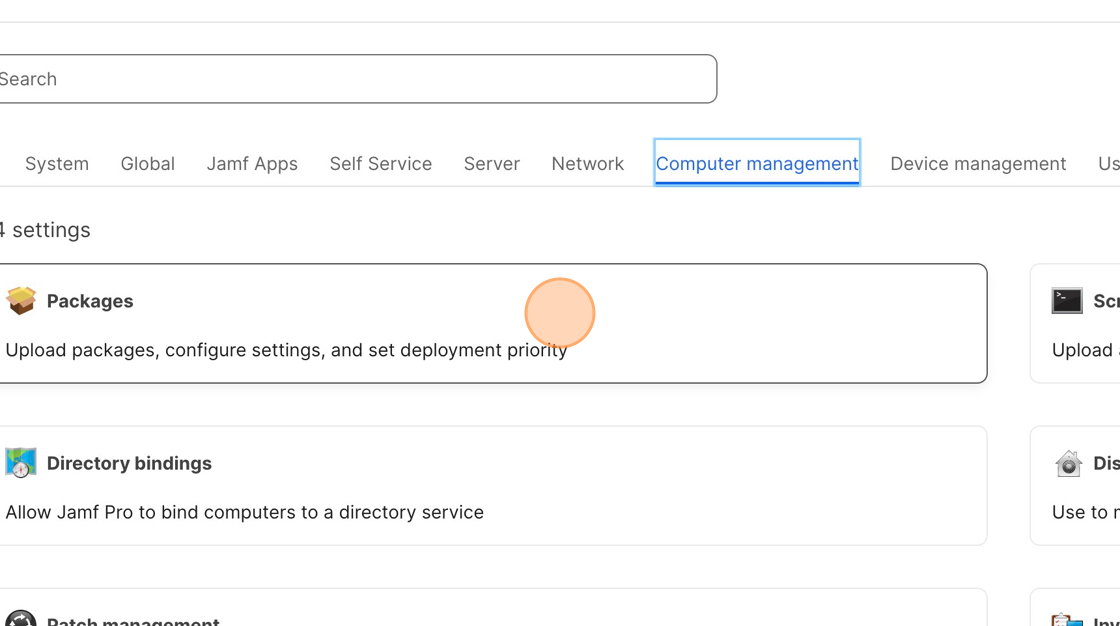Open the Jamf Apps tab
The height and width of the screenshot is (626, 1120).
pyautogui.click(x=252, y=164)
